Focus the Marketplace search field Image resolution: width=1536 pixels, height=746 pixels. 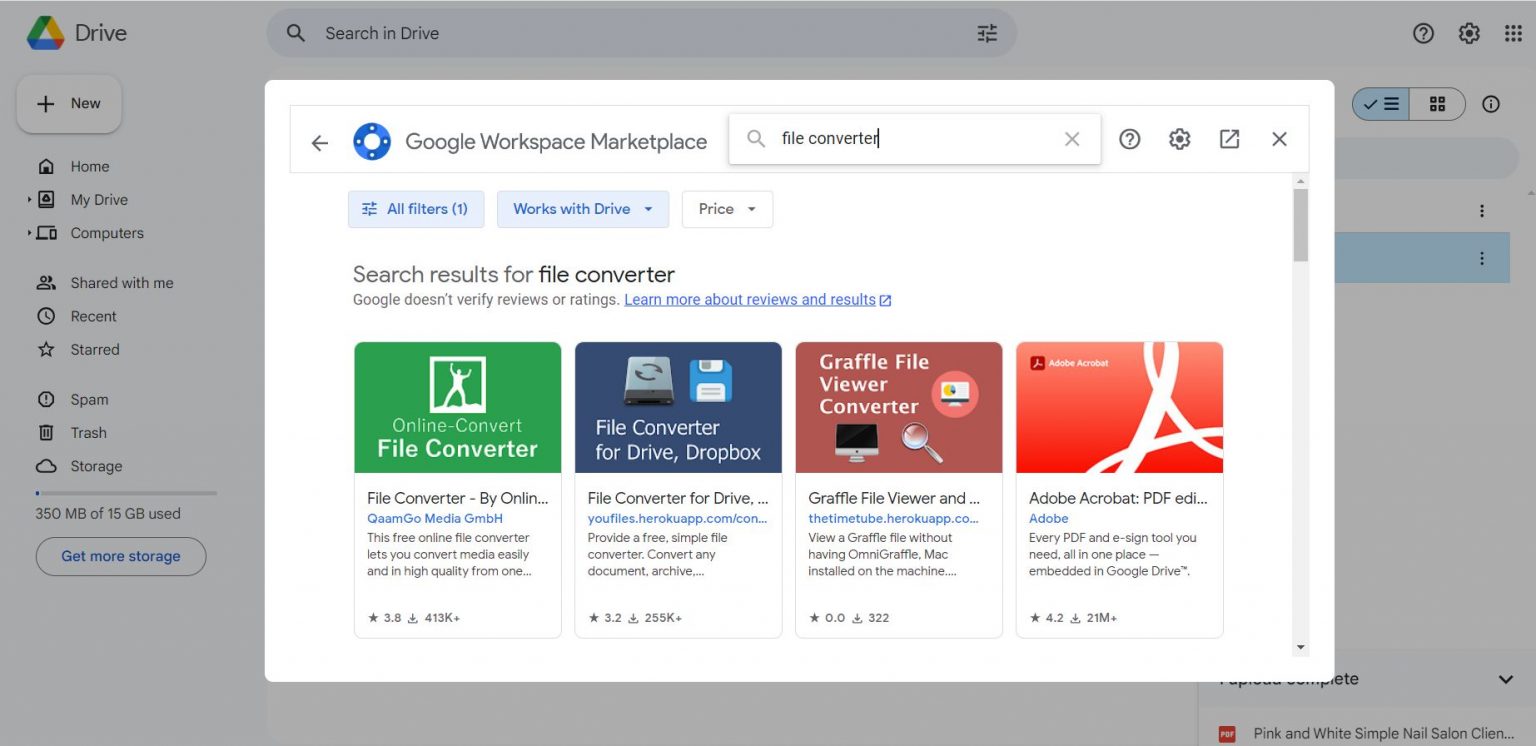[914, 139]
